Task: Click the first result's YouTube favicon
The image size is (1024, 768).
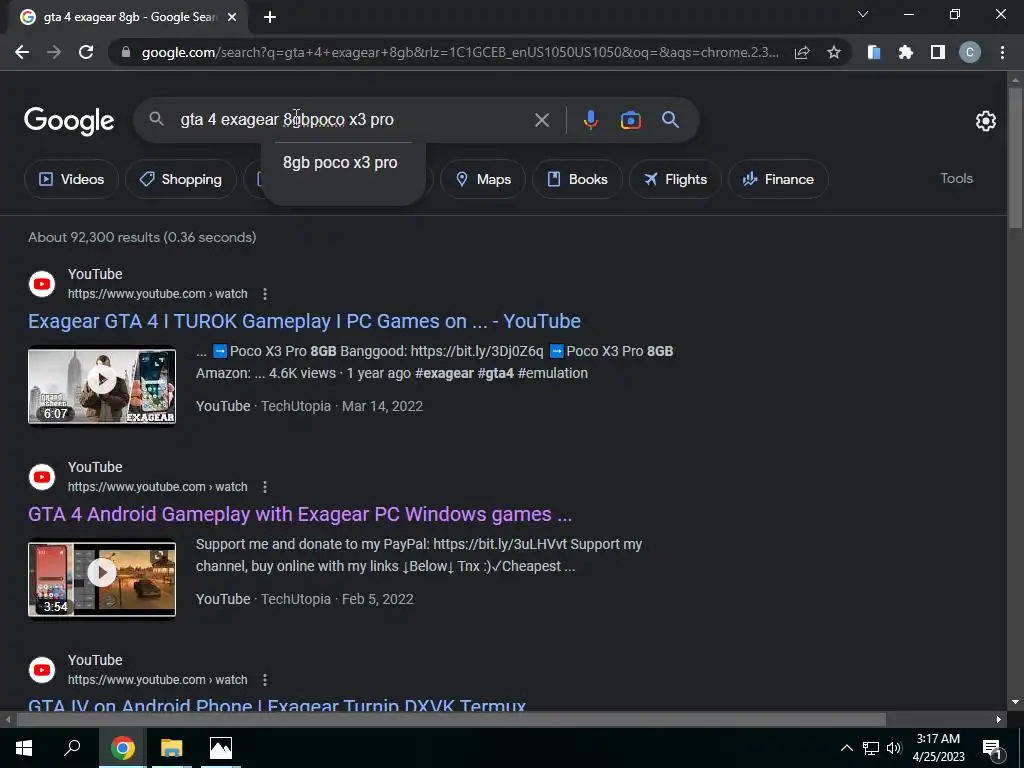Action: 42,284
